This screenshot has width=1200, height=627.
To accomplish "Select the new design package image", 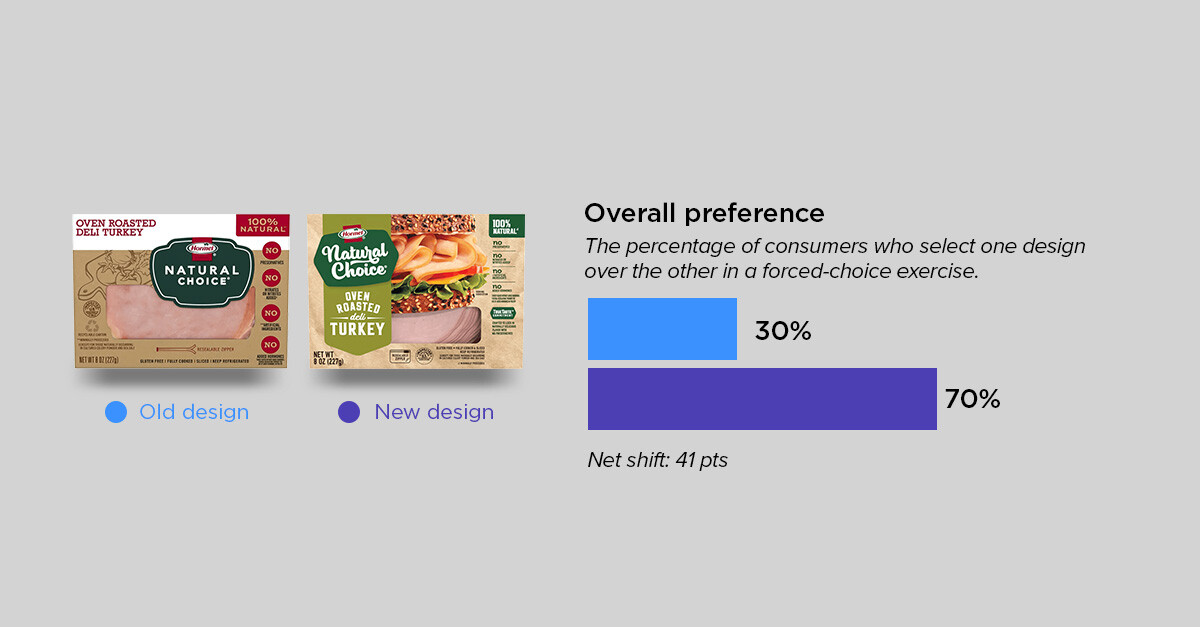I will [416, 291].
